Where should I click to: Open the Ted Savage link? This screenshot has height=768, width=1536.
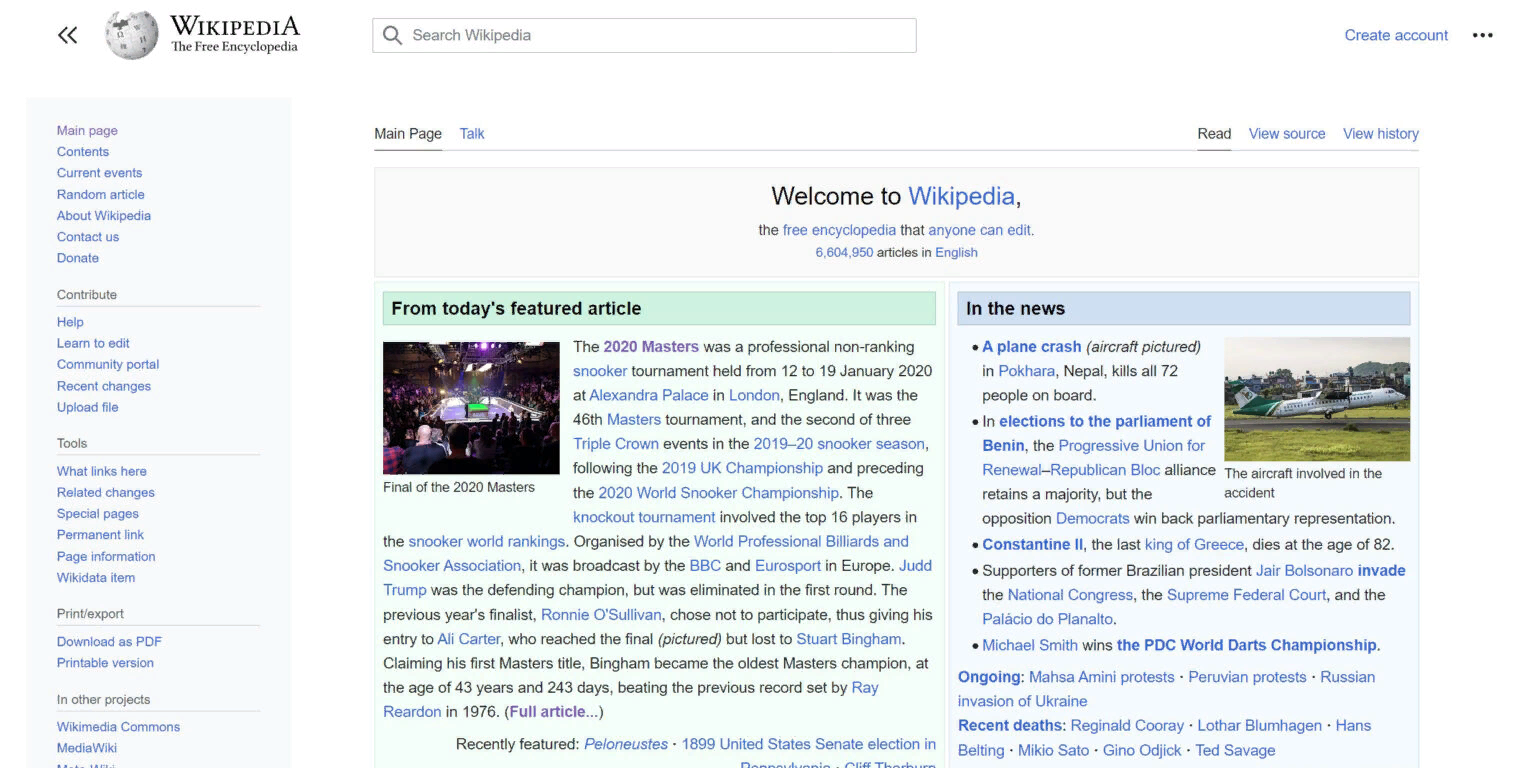[x=1235, y=750]
